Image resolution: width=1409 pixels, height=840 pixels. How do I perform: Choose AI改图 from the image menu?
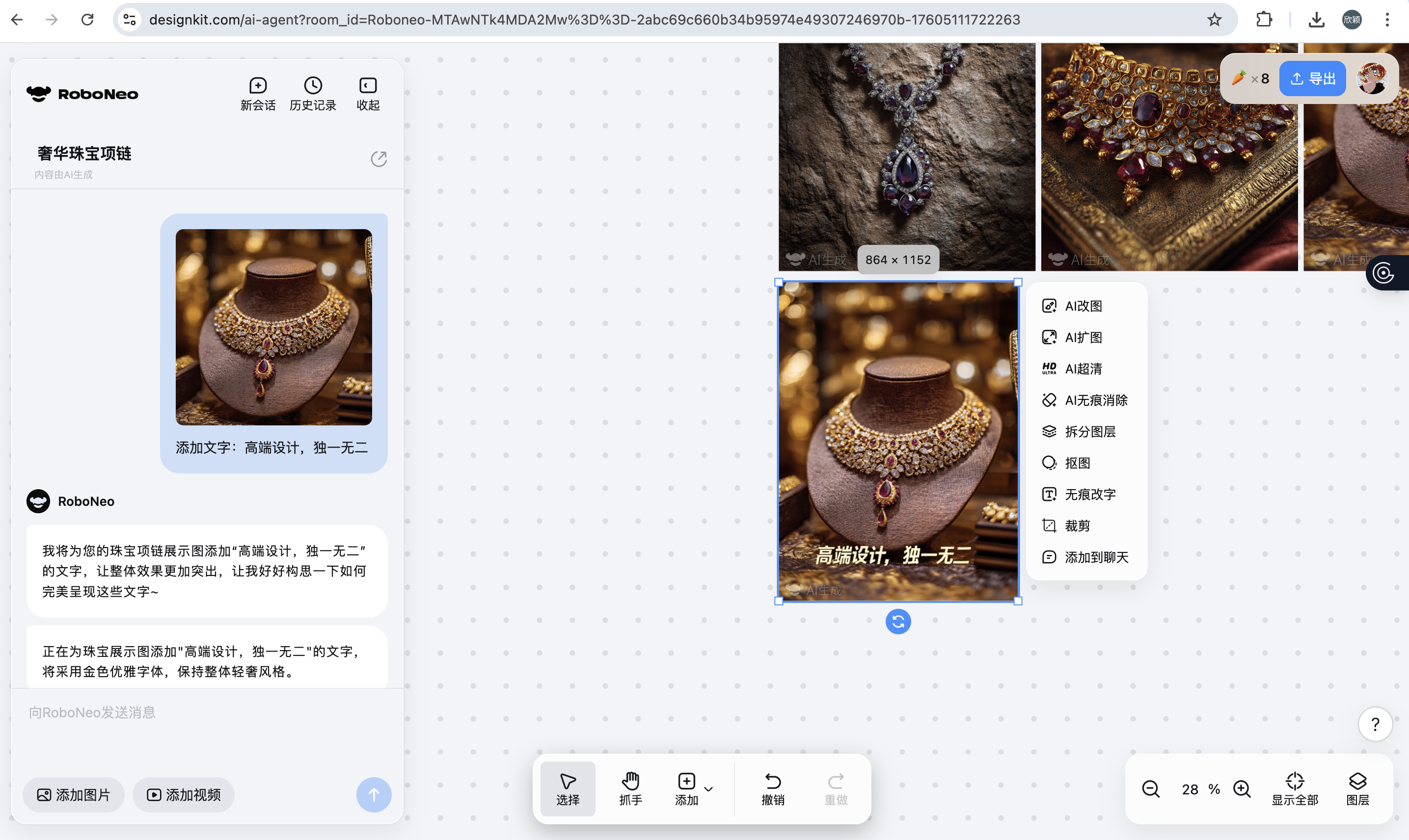click(x=1083, y=306)
